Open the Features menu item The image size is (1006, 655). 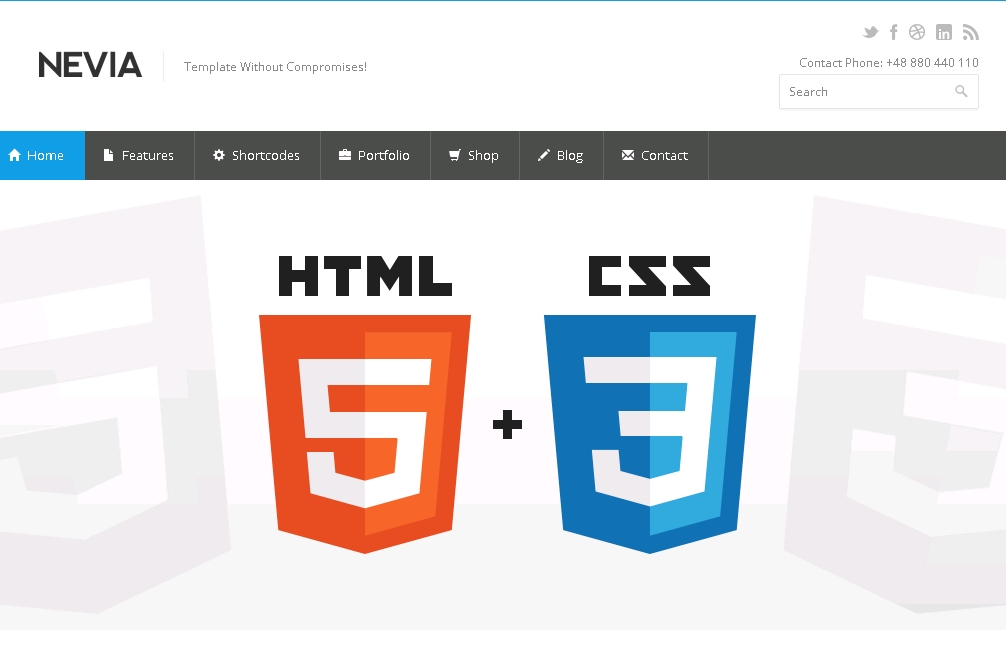(x=139, y=155)
